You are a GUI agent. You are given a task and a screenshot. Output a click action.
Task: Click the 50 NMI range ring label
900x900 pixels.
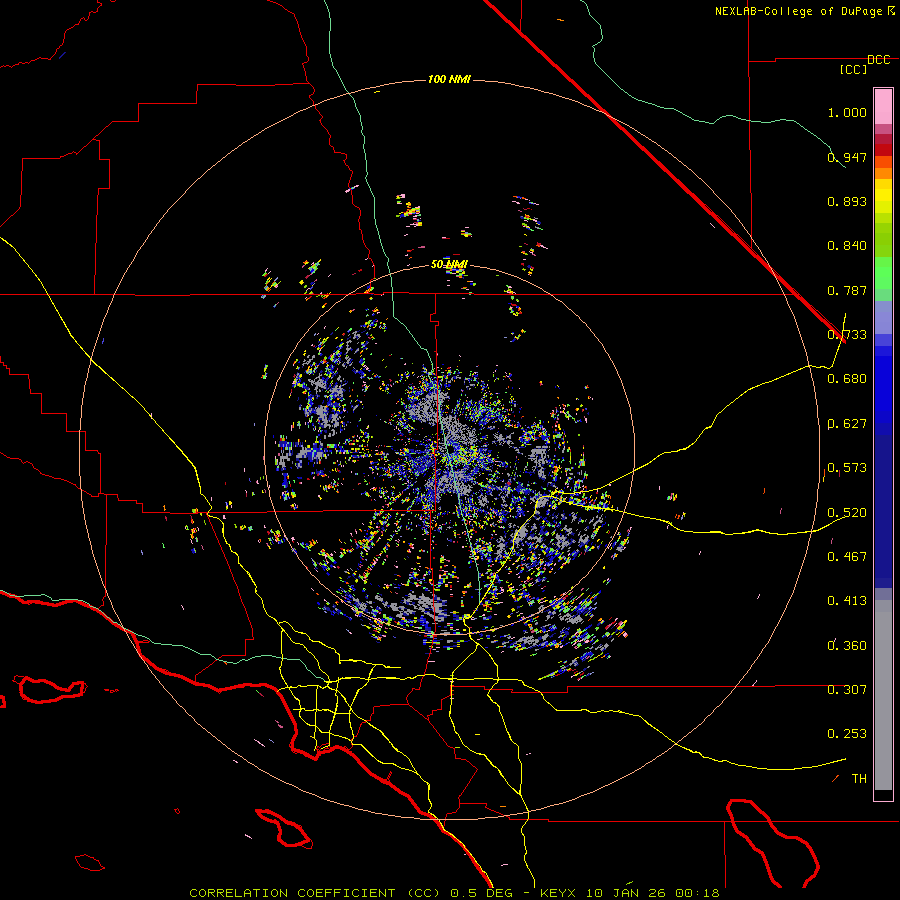click(x=449, y=264)
